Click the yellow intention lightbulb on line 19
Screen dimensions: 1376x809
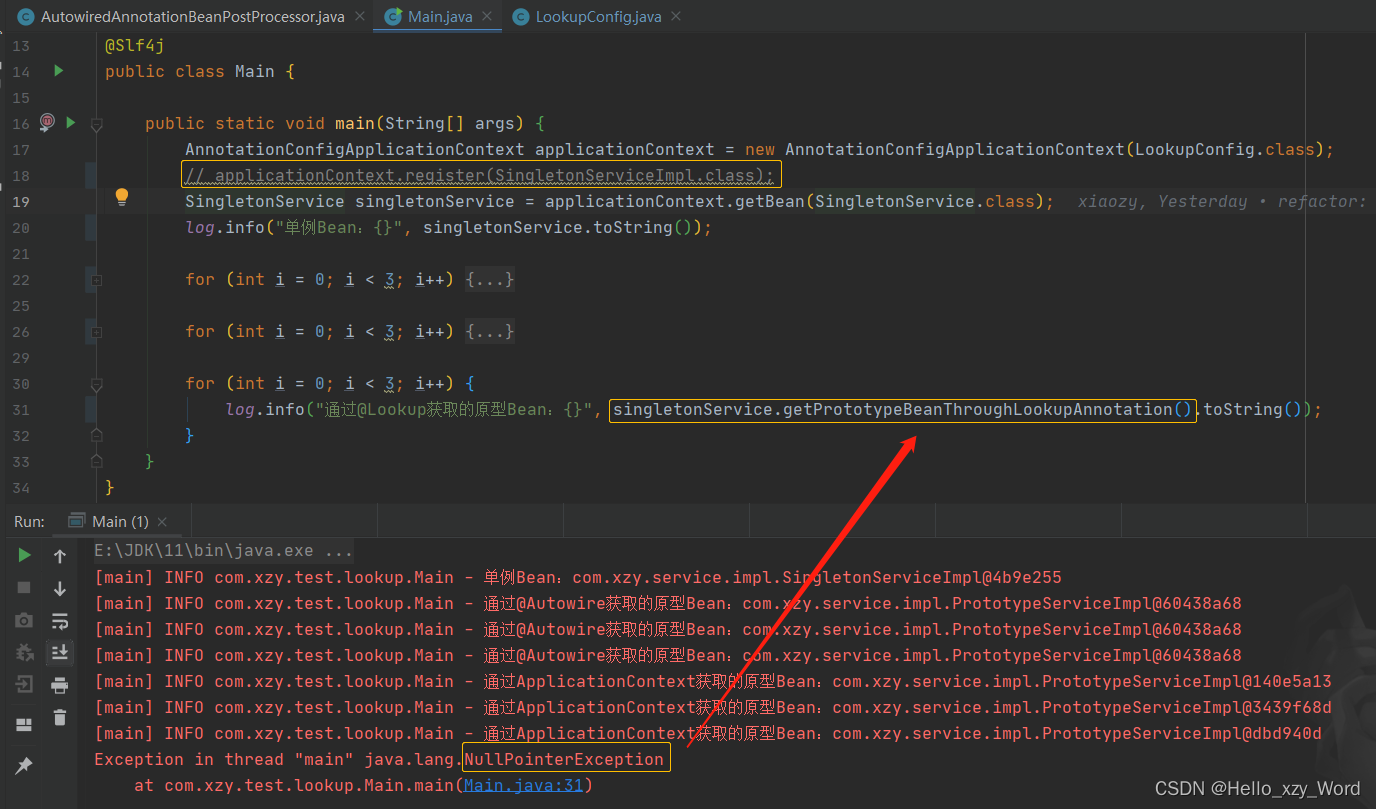tap(122, 197)
